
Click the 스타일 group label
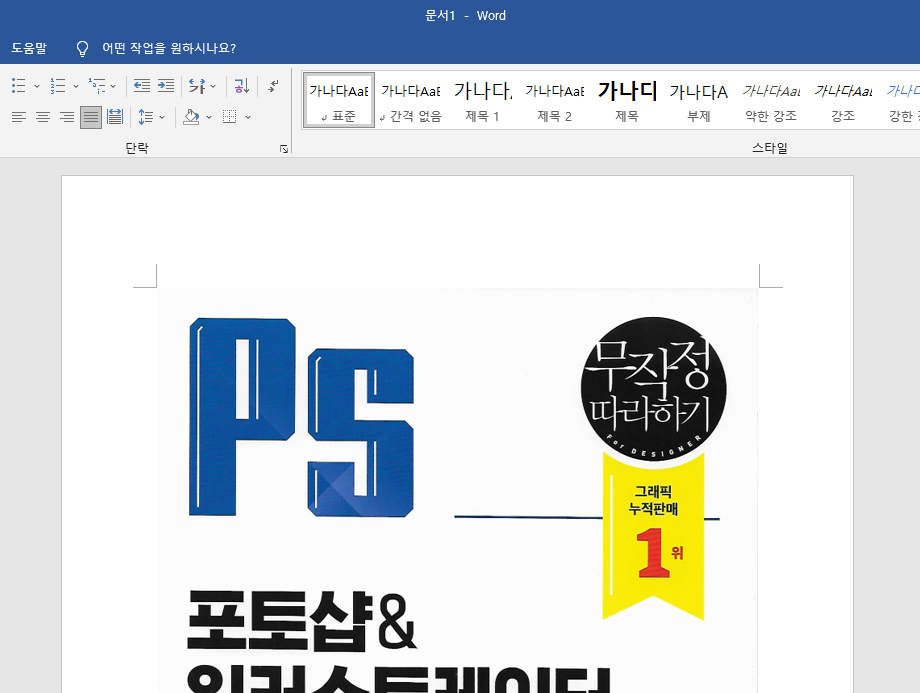pos(770,148)
